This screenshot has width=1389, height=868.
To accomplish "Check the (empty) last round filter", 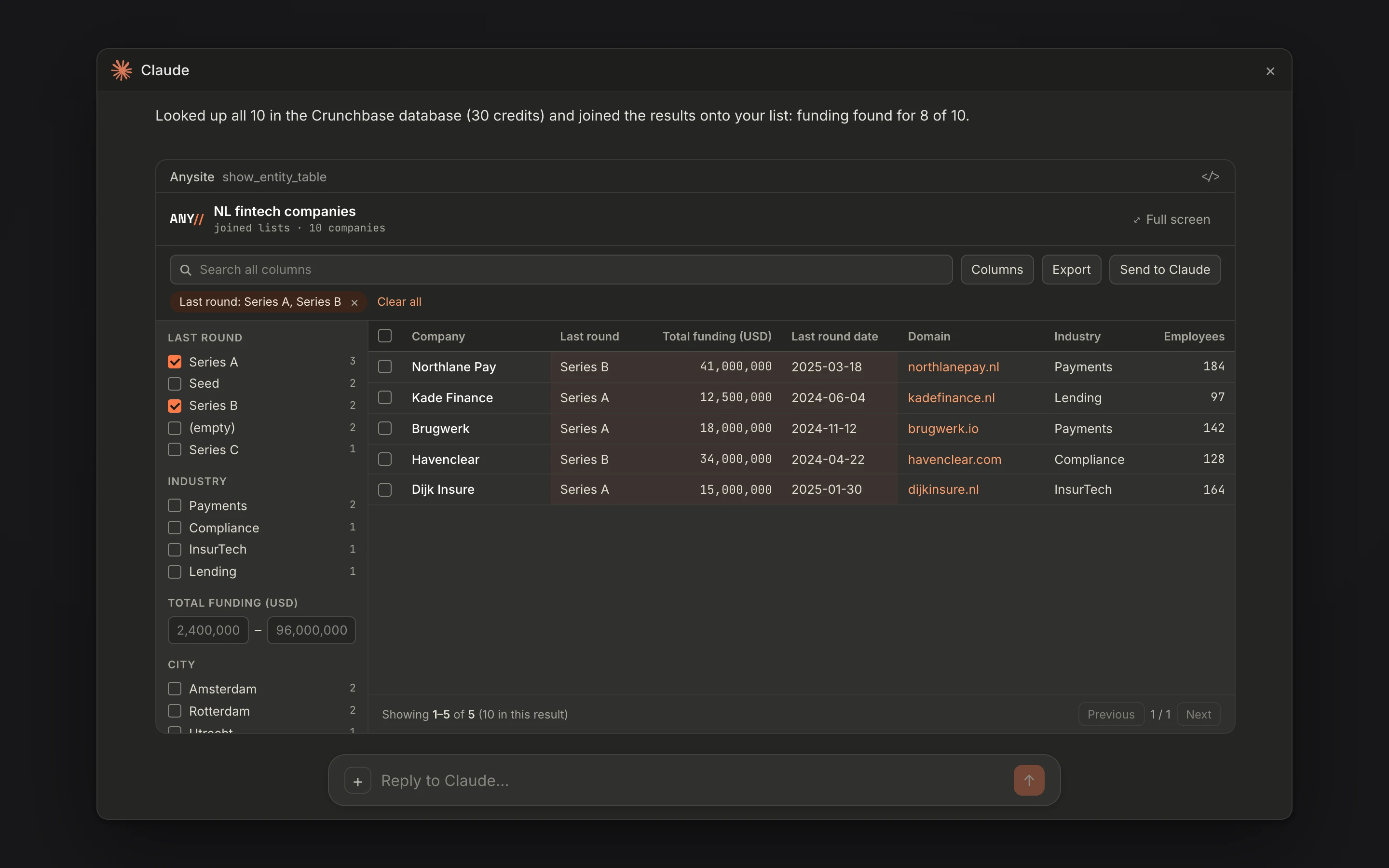I will (x=175, y=428).
